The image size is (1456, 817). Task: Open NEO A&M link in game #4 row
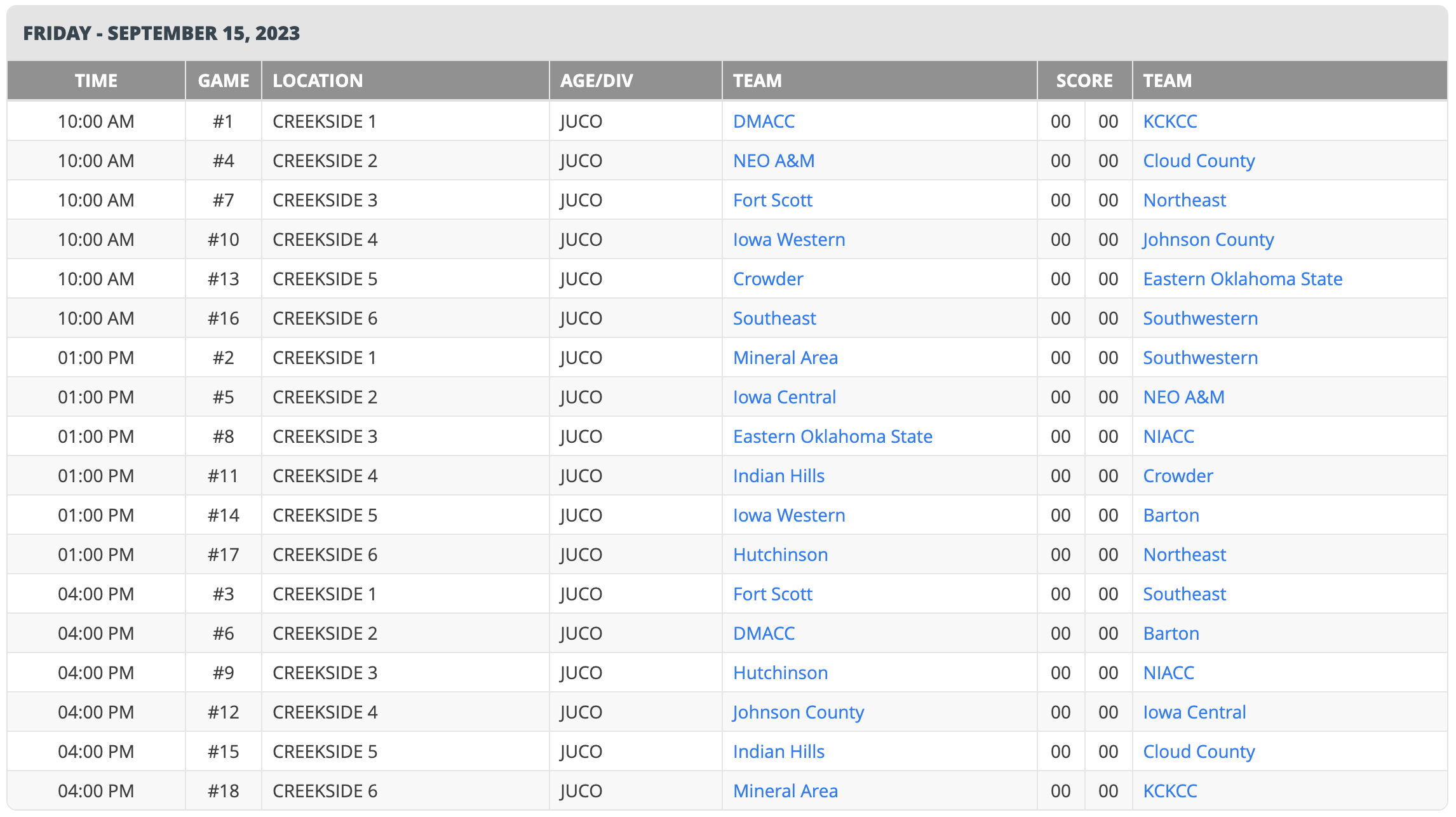point(773,161)
